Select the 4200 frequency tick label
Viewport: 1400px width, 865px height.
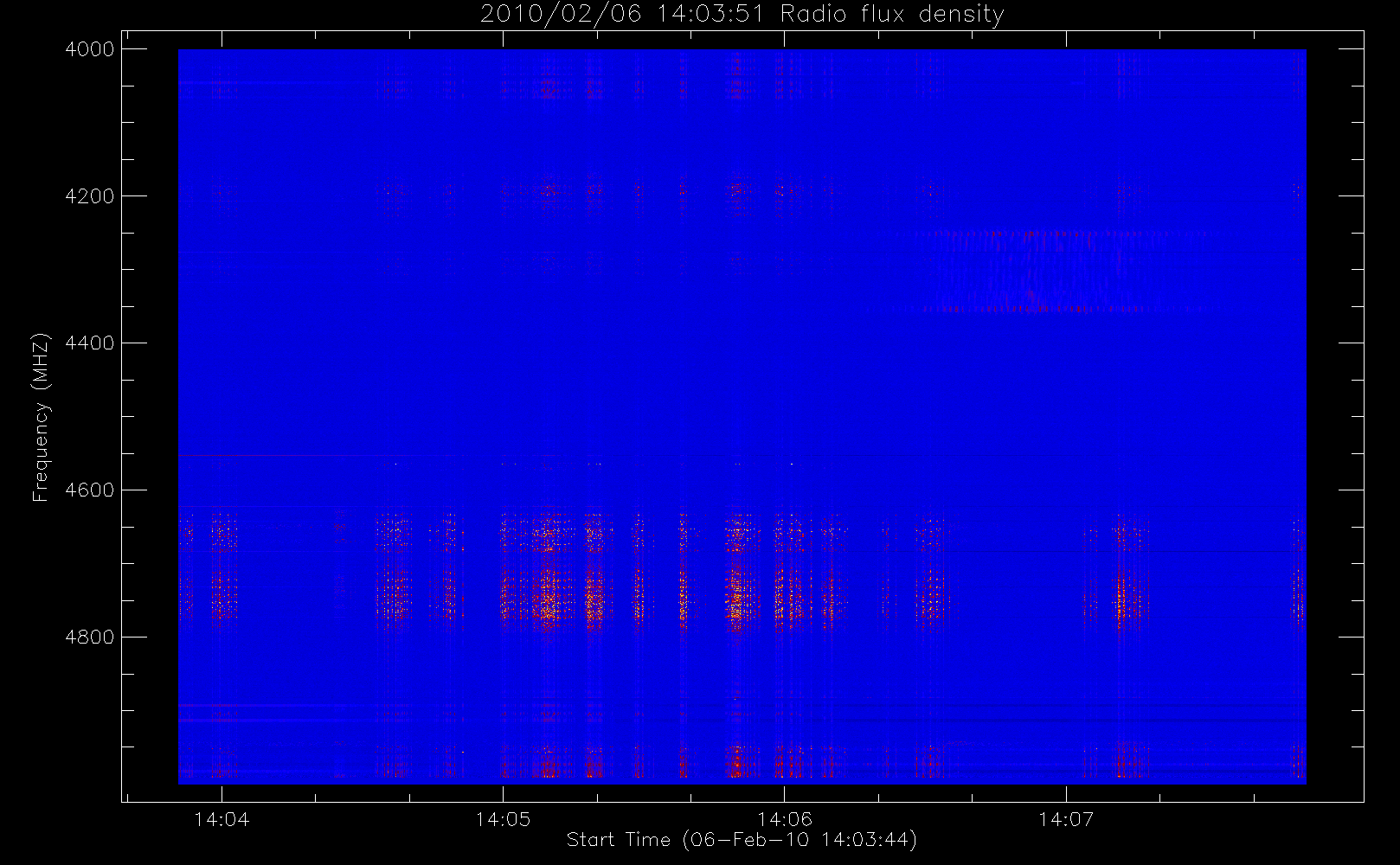point(90,196)
